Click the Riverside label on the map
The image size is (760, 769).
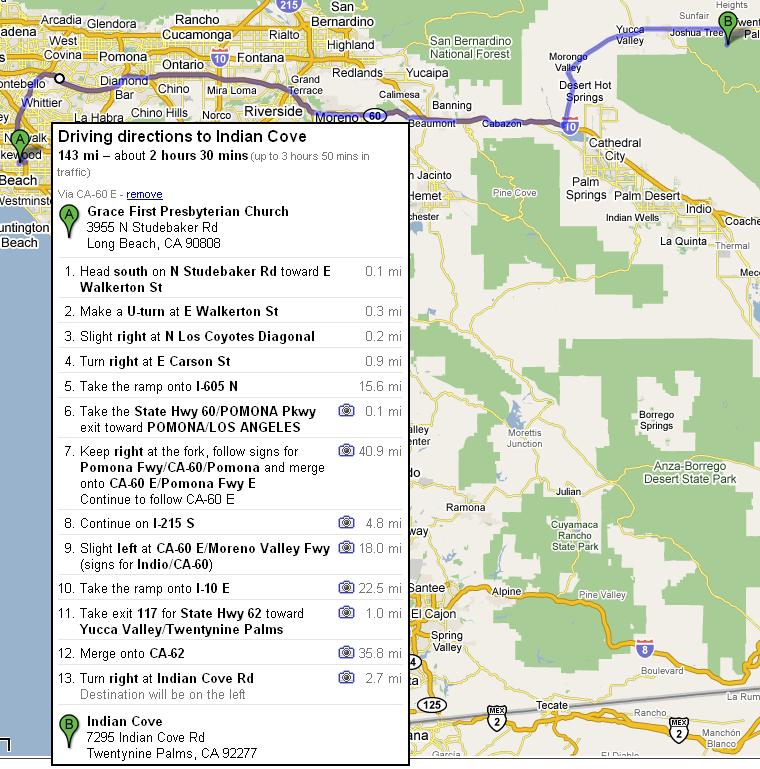pos(273,111)
